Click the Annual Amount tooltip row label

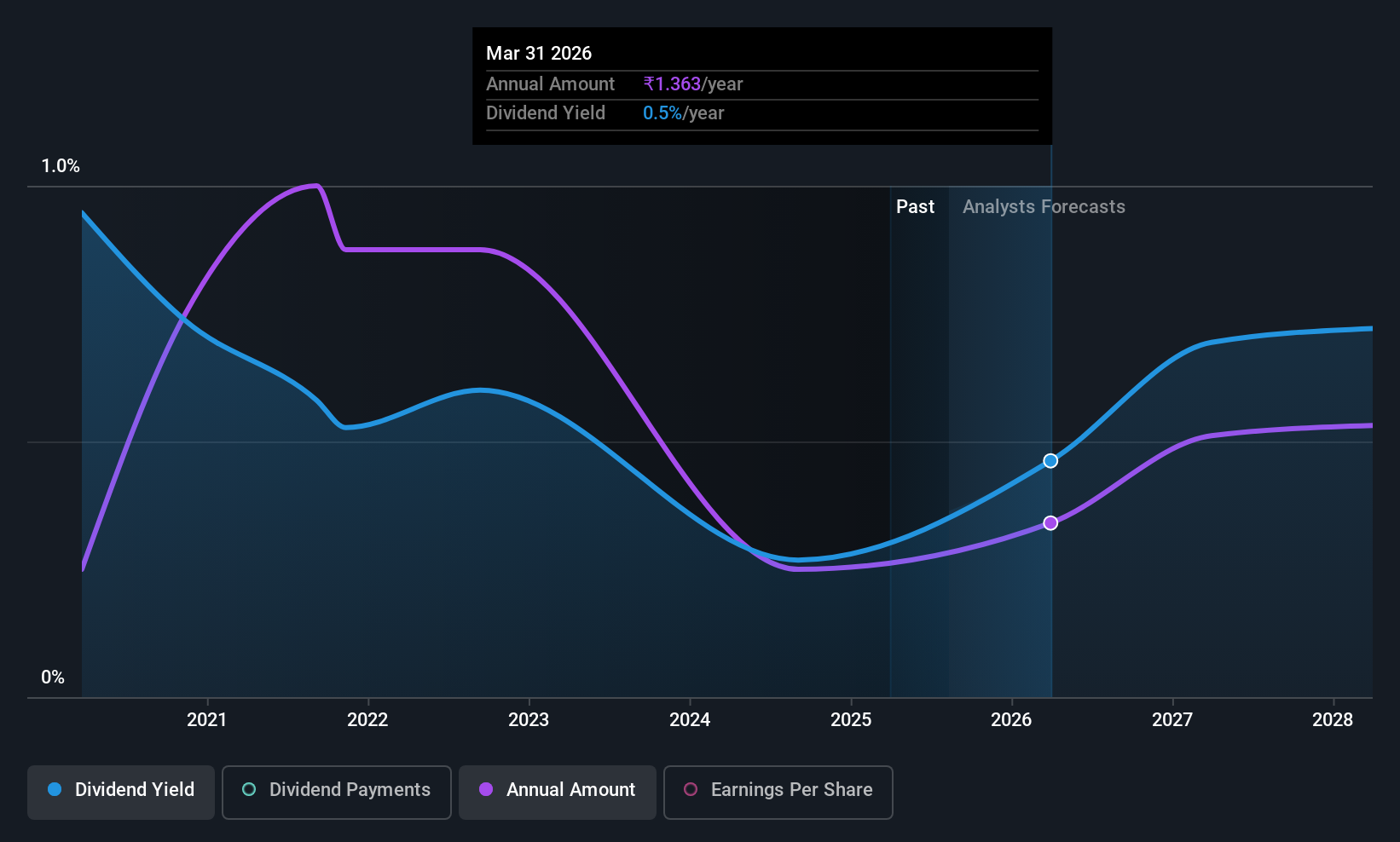(550, 84)
